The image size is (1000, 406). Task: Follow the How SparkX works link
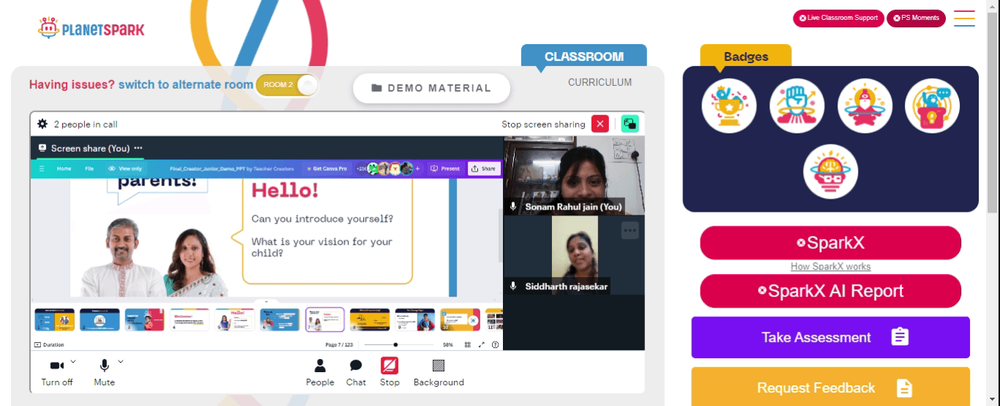(x=830, y=266)
